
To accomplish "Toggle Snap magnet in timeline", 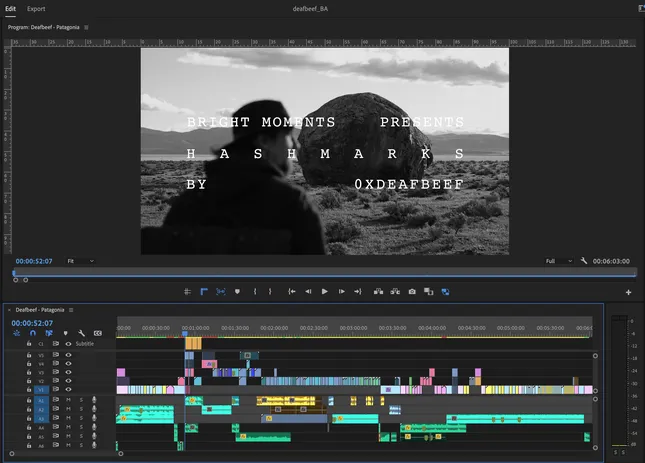I will (33, 333).
